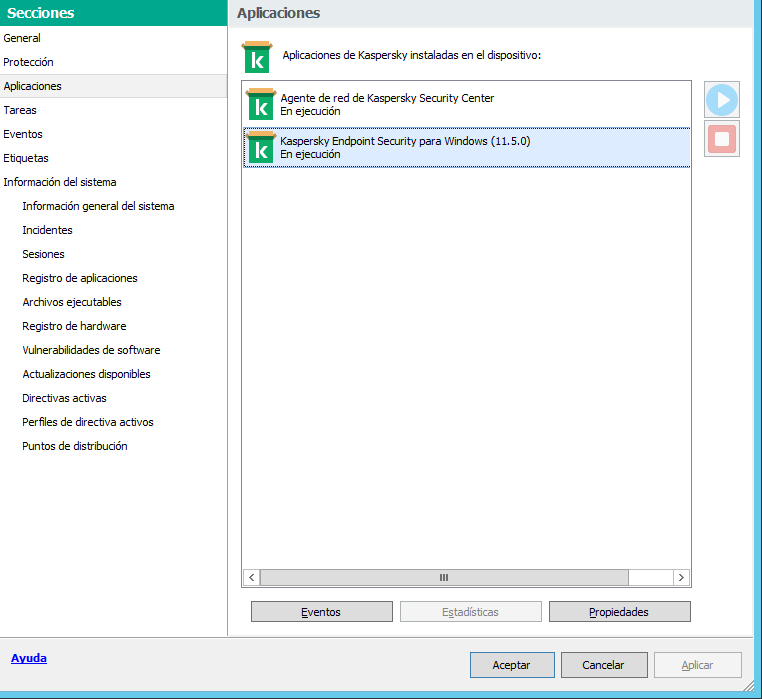
Task: Select Kaspersky Endpoint Security para Windows (11.5.0)
Action: (x=467, y=147)
